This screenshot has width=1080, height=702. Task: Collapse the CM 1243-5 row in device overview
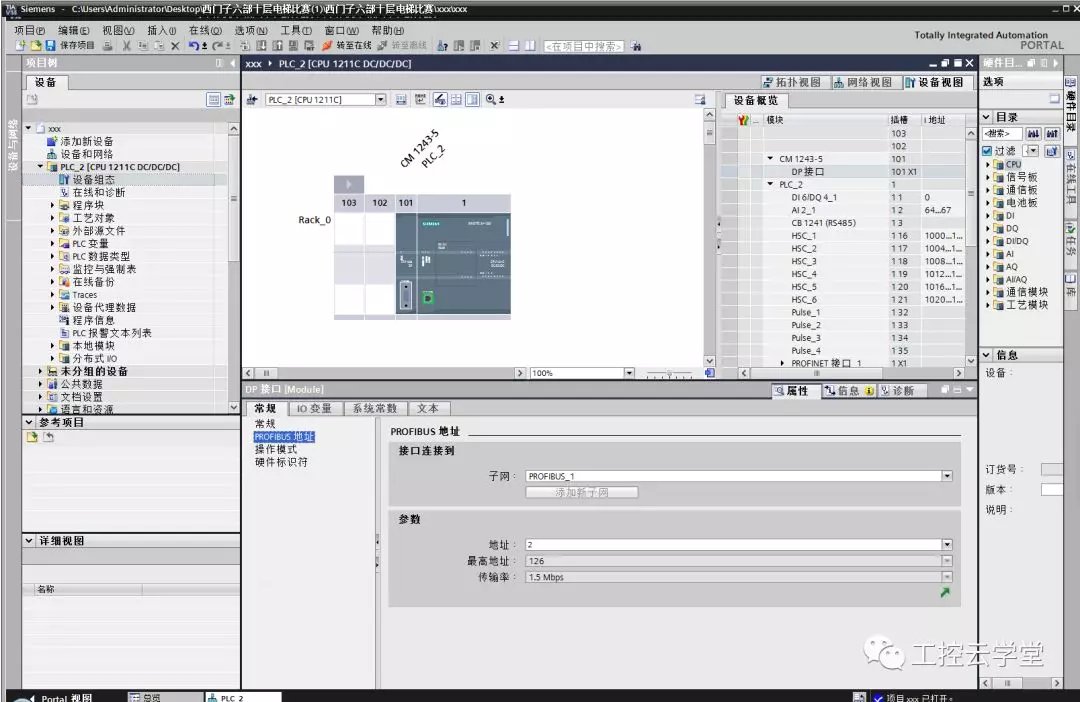tap(770, 159)
